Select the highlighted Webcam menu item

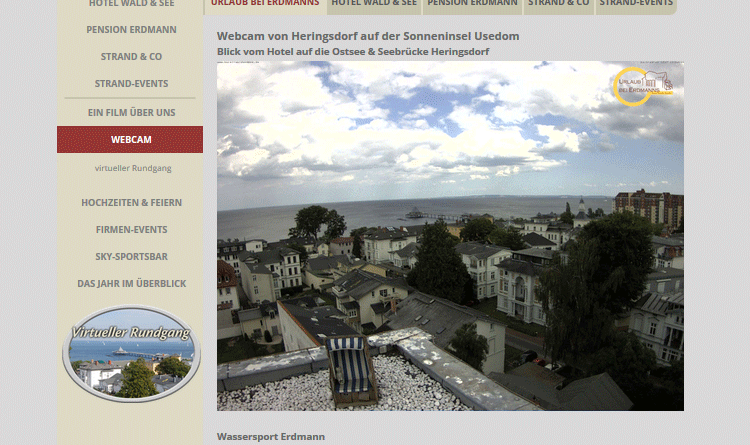point(130,139)
